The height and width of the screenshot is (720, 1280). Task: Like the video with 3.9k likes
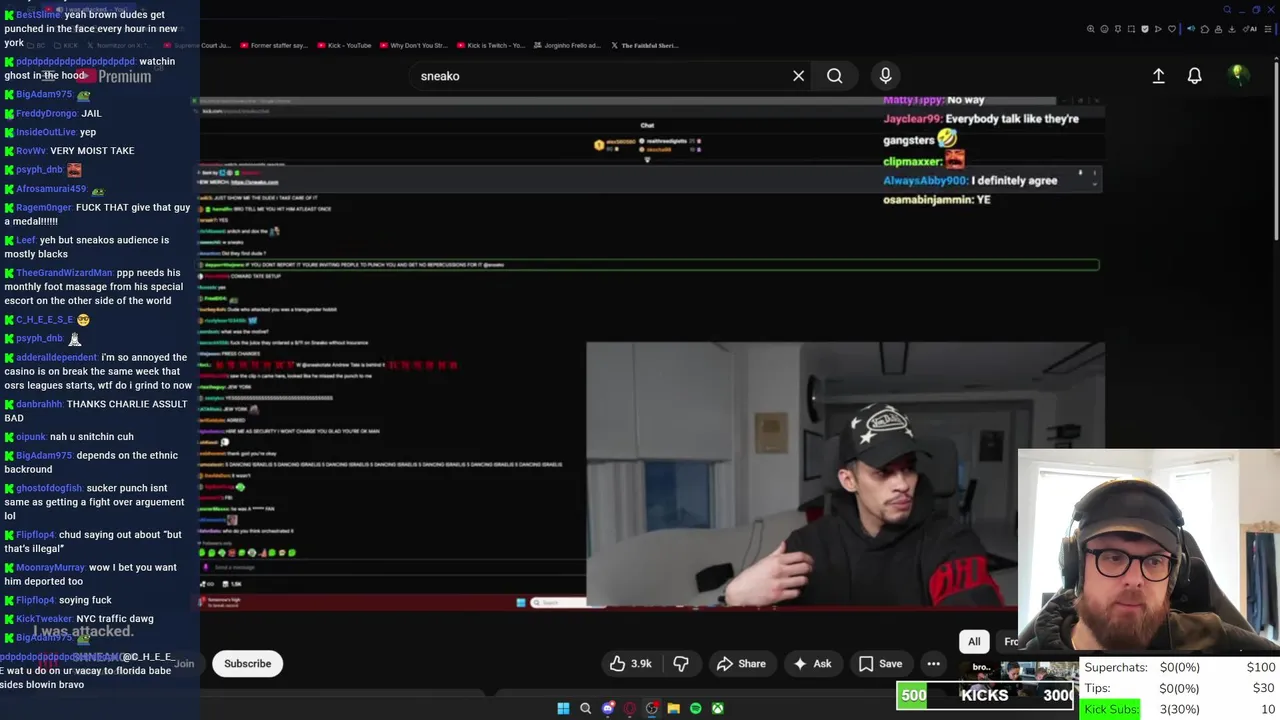pyautogui.click(x=630, y=664)
